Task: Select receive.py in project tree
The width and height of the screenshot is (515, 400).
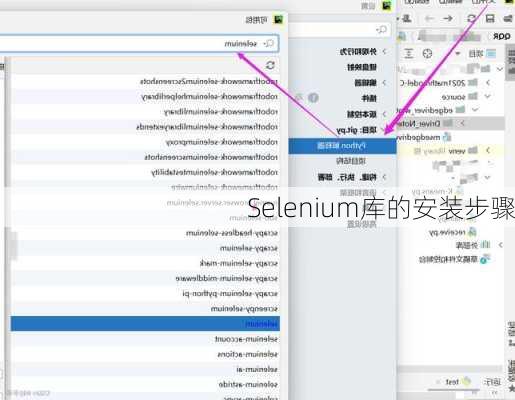Action: (x=452, y=232)
